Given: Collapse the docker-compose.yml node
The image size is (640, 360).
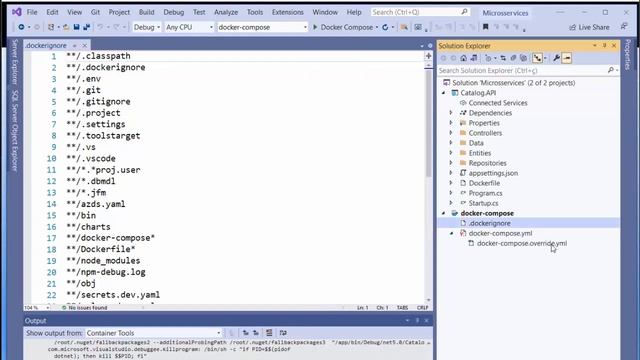Looking at the screenshot, I should tap(451, 233).
